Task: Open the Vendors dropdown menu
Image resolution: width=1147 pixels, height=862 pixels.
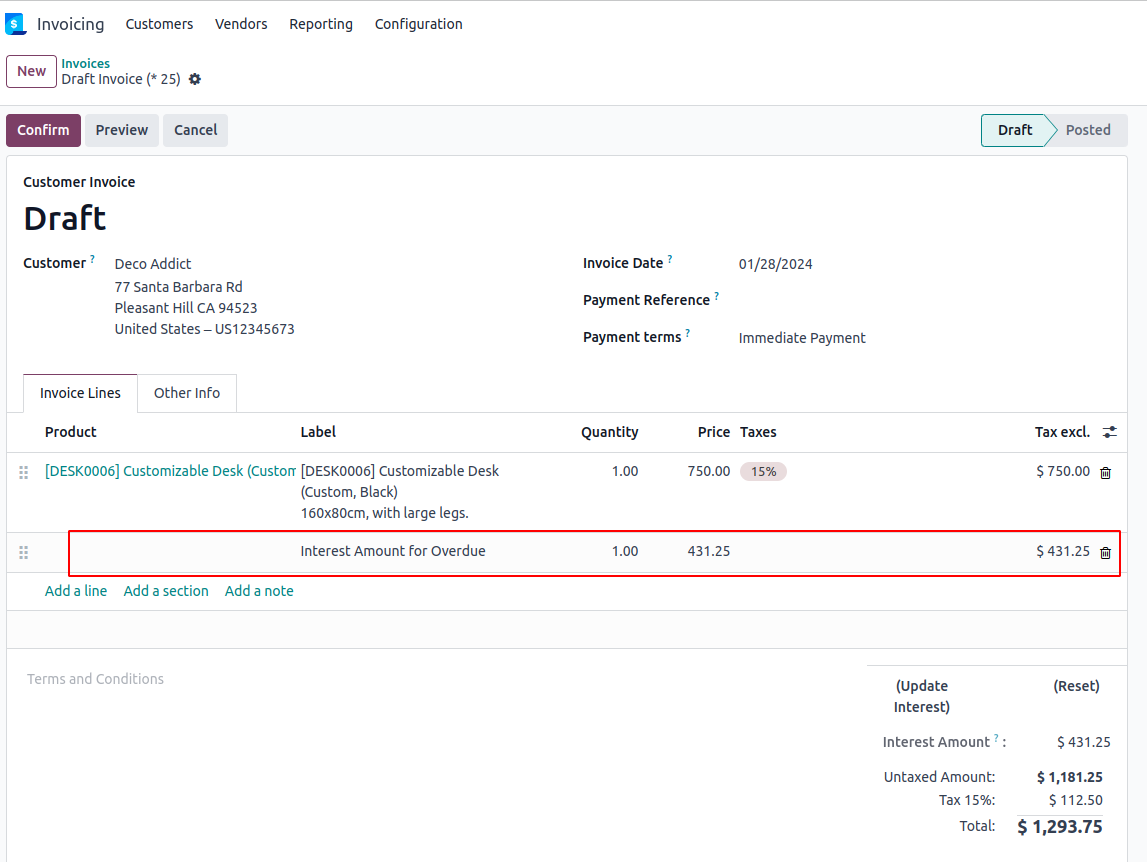Action: pyautogui.click(x=241, y=24)
